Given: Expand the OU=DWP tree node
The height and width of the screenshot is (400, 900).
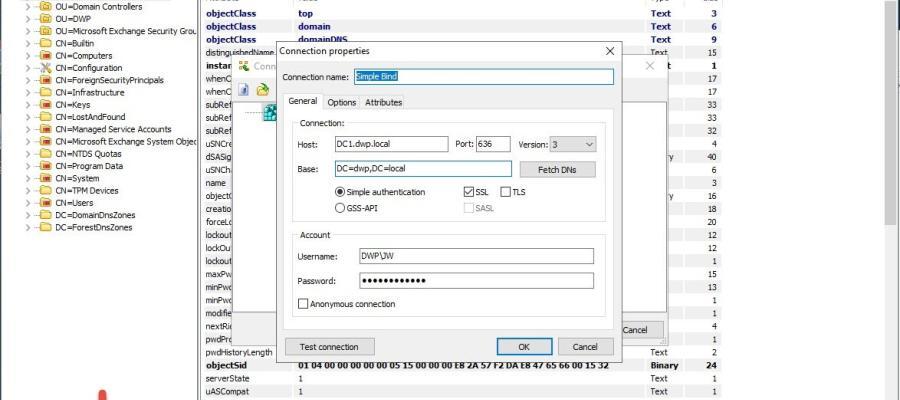Looking at the screenshot, I should coord(28,19).
